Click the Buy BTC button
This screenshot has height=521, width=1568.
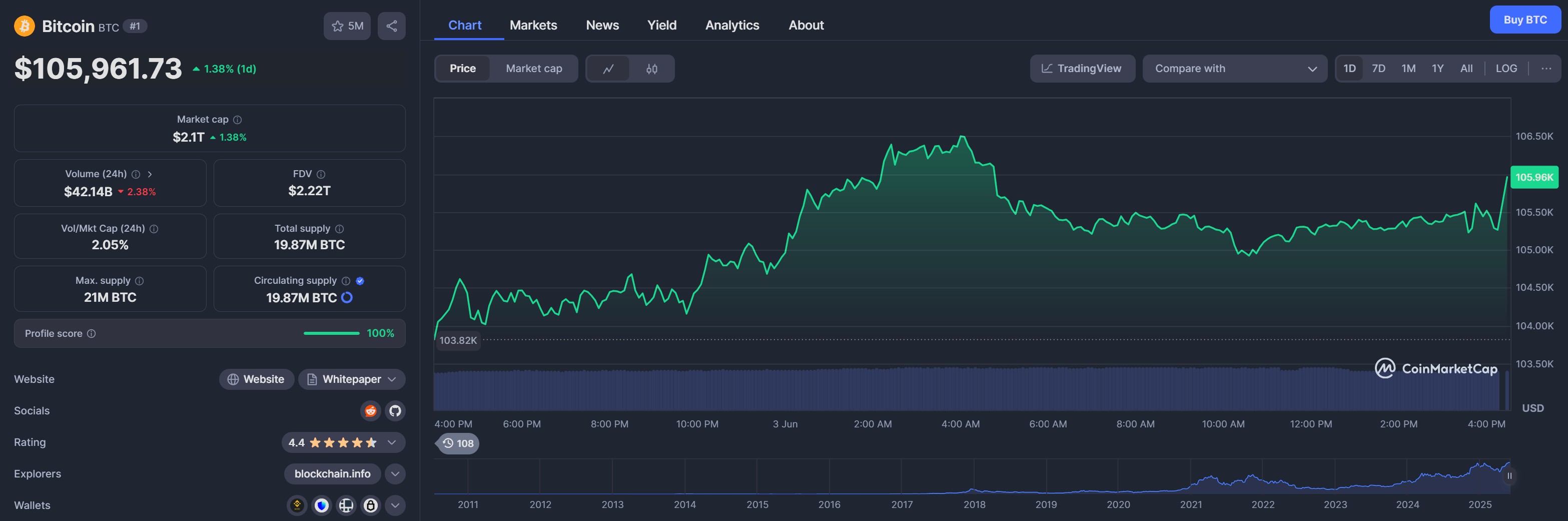[1525, 20]
